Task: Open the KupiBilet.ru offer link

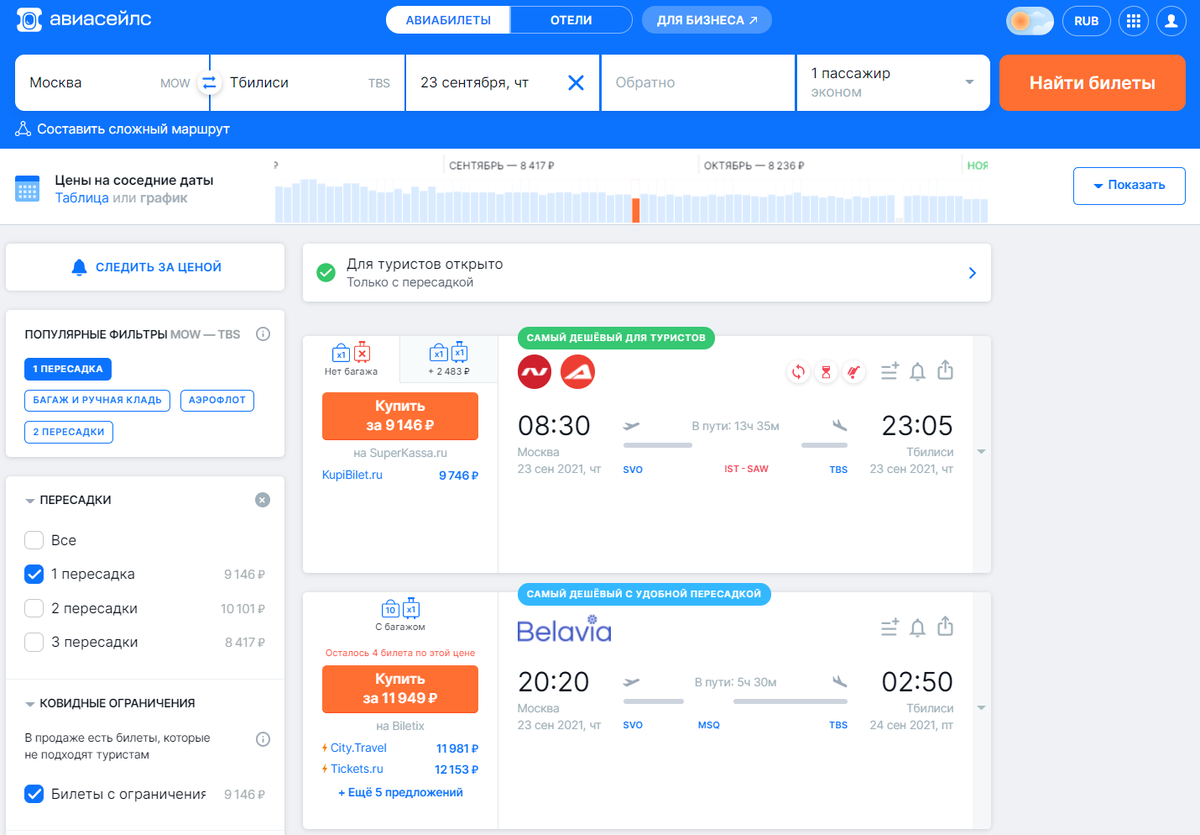Action: (x=352, y=475)
